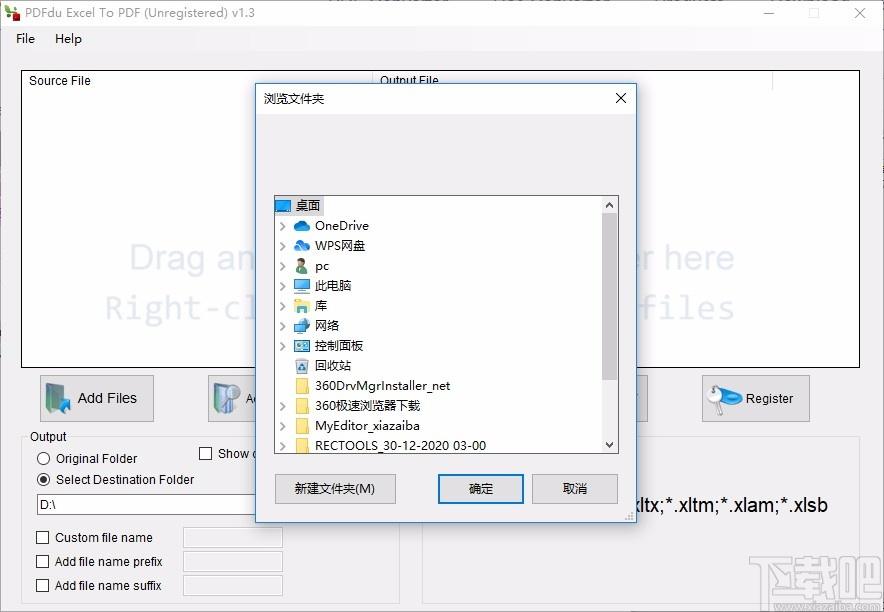Select the OneDrive tree item label

(x=342, y=226)
